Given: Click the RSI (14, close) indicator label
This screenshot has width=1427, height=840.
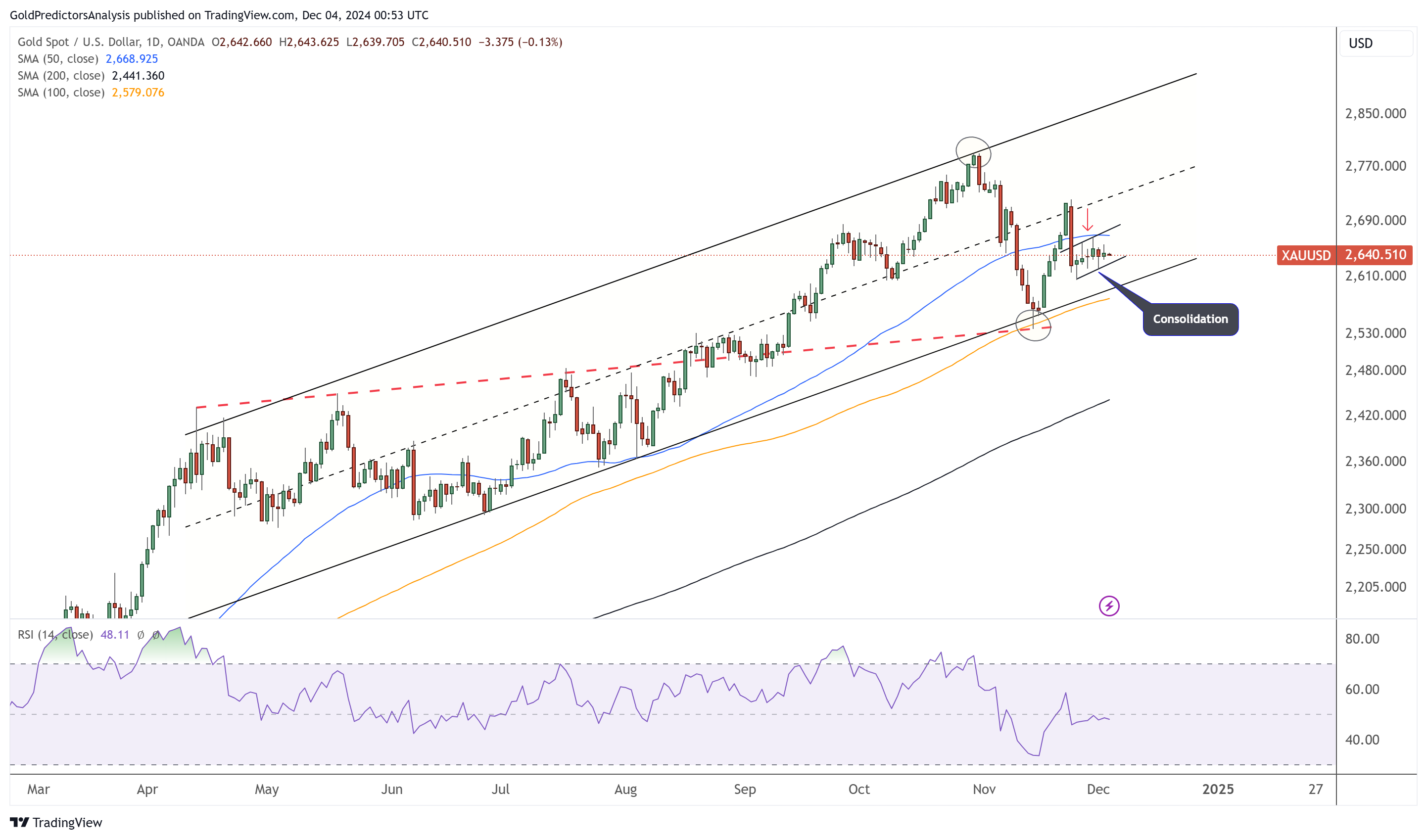Looking at the screenshot, I should pos(55,635).
